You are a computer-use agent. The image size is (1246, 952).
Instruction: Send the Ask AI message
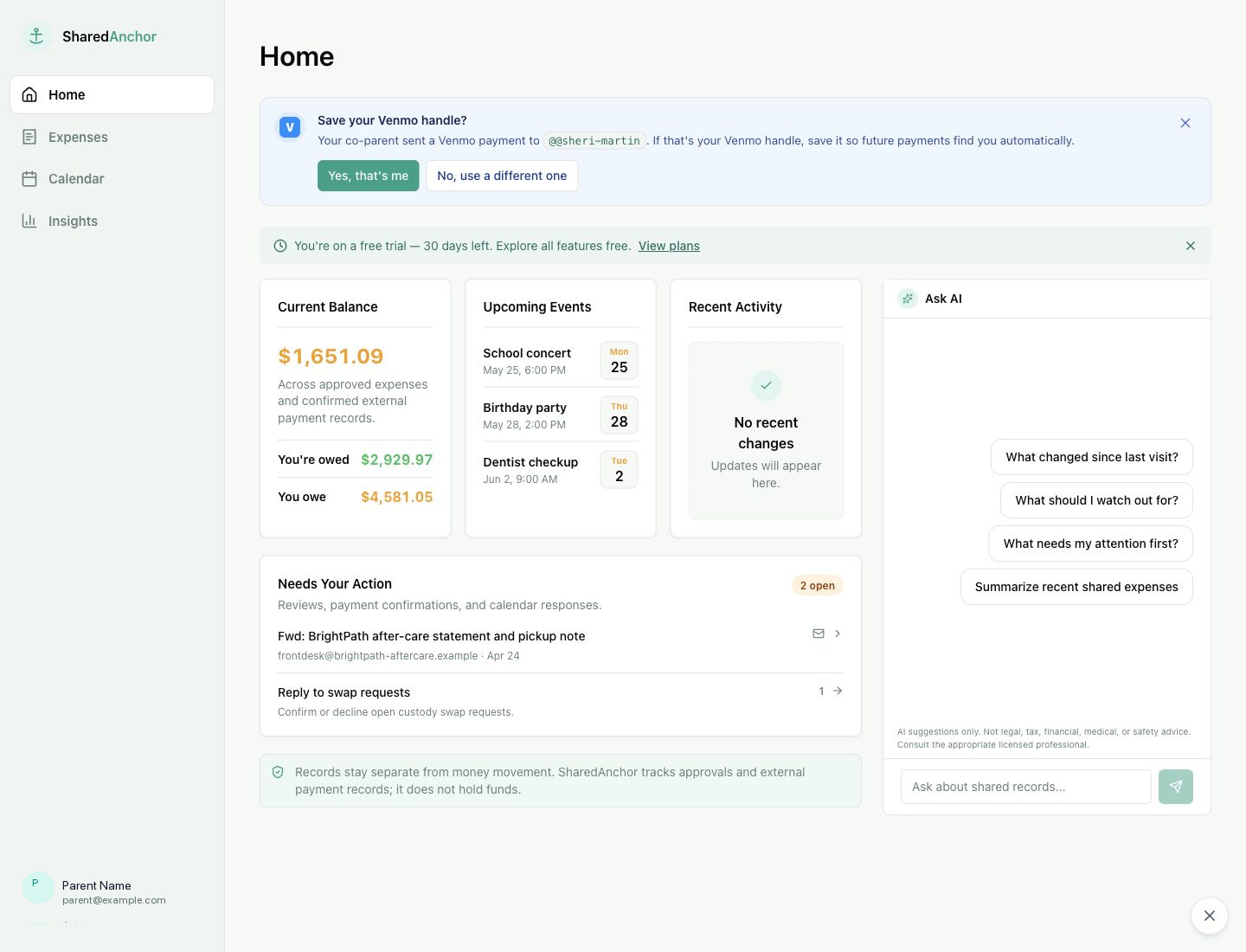(x=1176, y=787)
